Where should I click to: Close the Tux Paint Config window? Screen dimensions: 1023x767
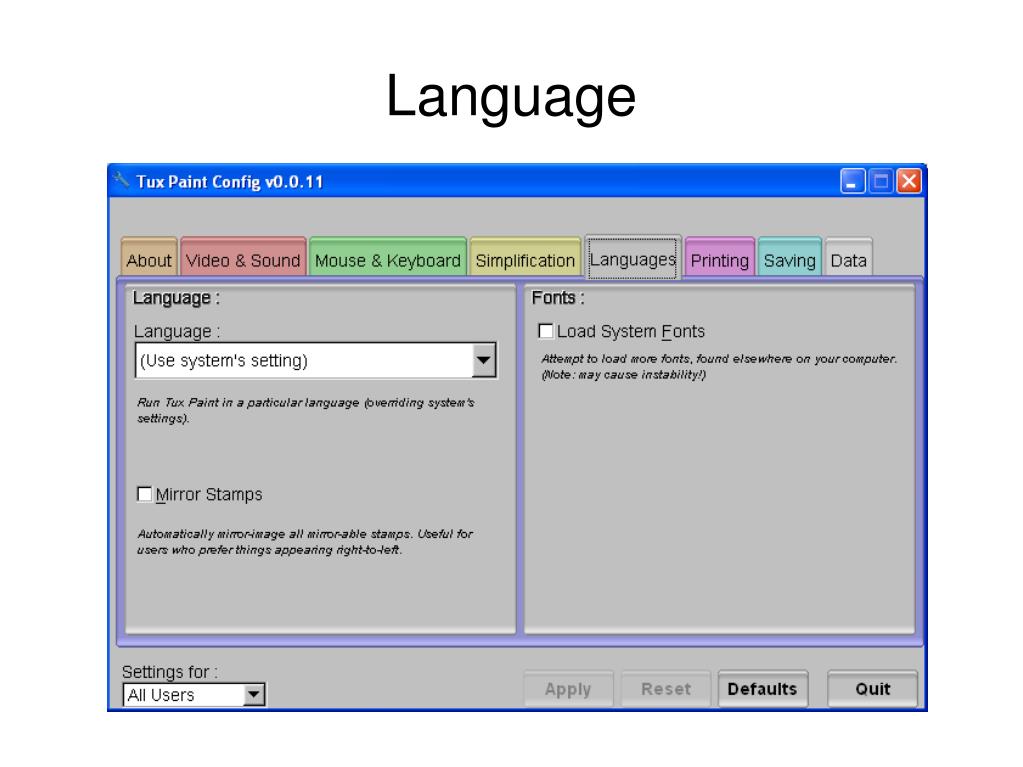[909, 181]
